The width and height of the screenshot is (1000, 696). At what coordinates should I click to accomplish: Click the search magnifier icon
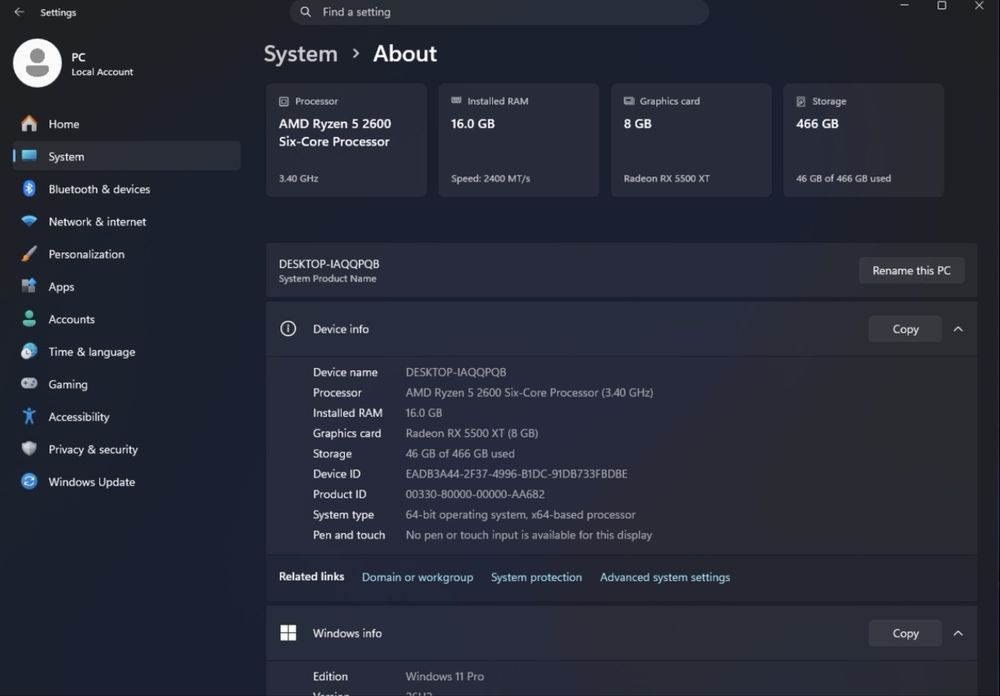tap(305, 12)
